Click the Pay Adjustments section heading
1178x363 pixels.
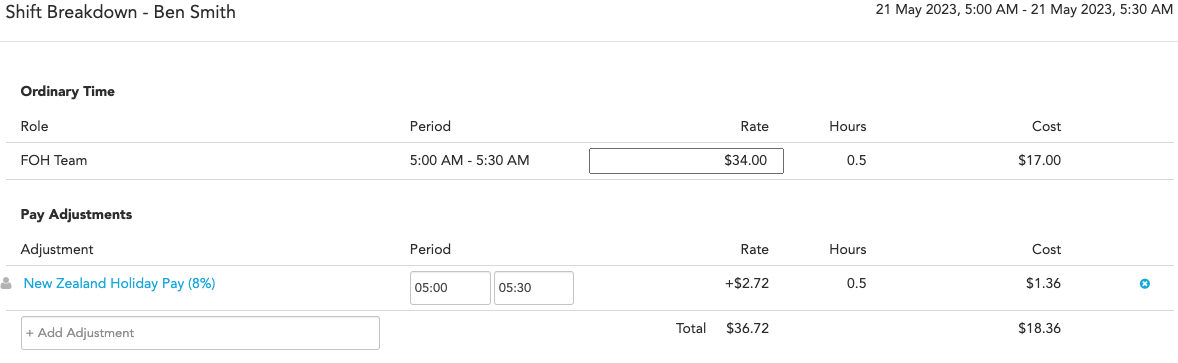[77, 215]
